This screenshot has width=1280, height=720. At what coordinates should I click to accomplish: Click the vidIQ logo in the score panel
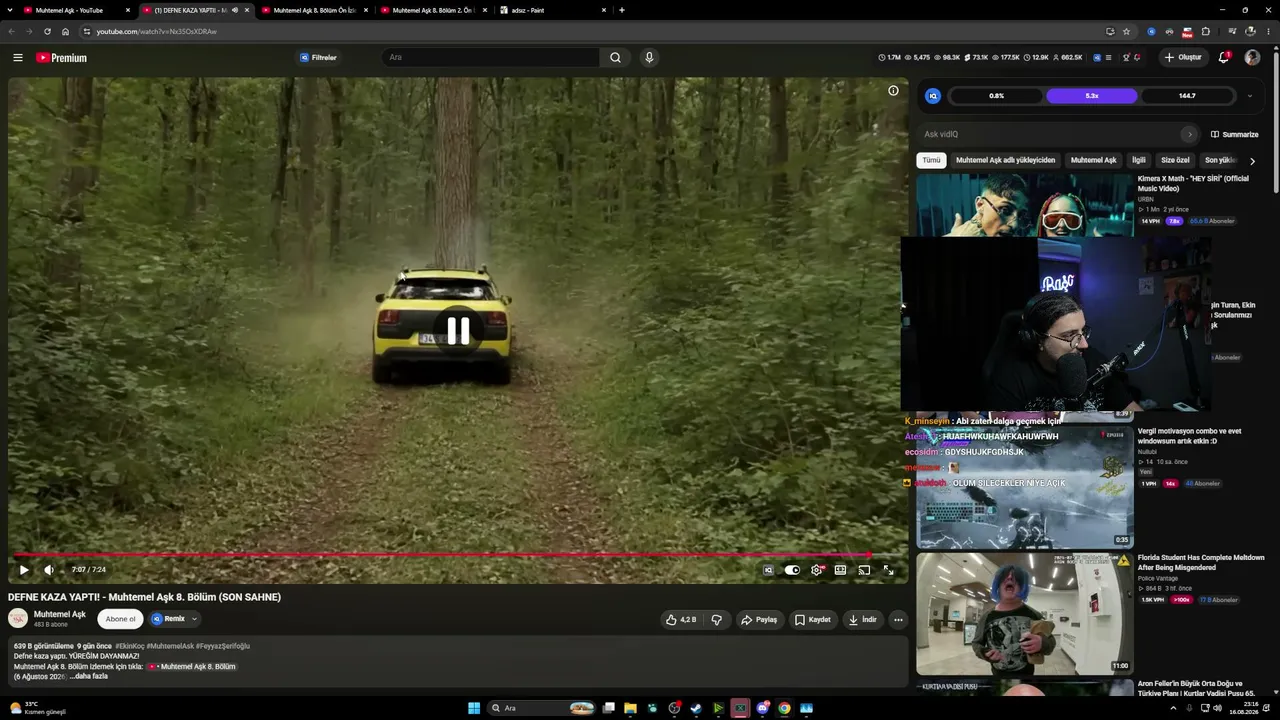(x=933, y=96)
